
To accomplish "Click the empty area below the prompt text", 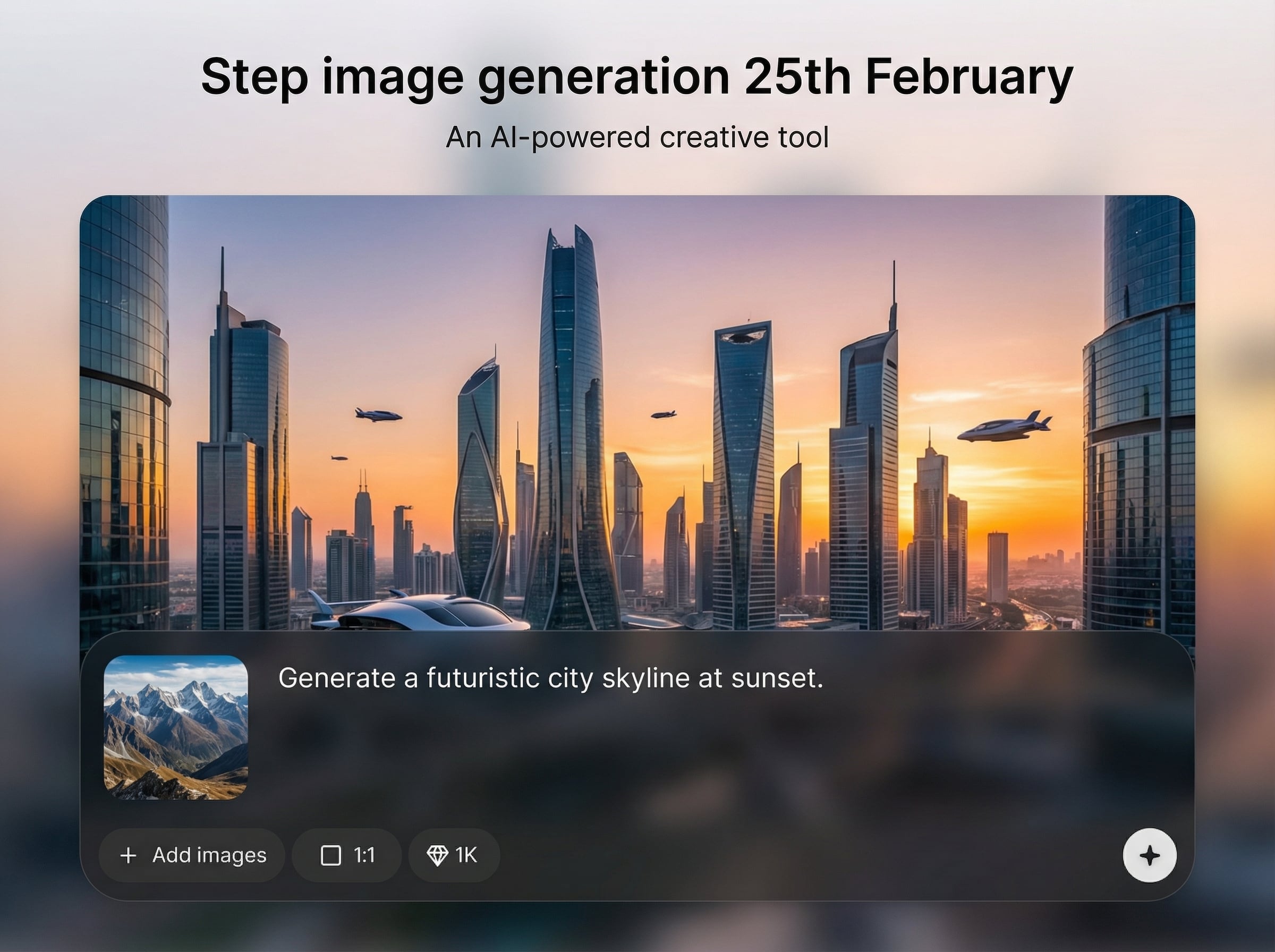I will click(x=691, y=761).
